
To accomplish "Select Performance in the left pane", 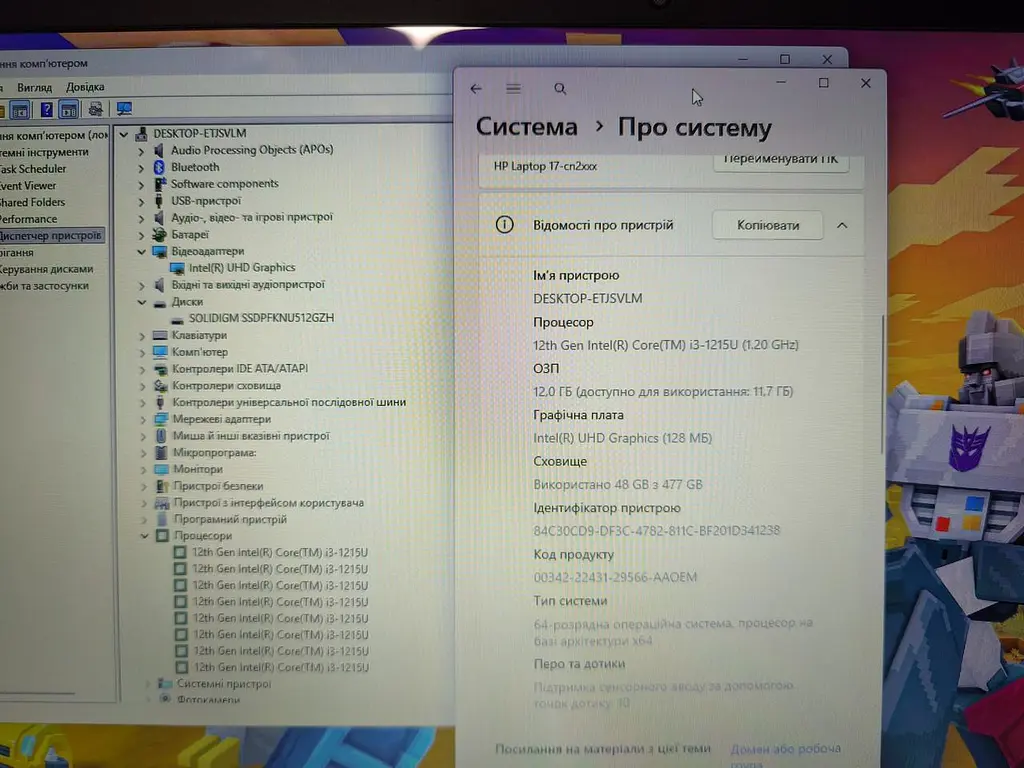I will (x=28, y=219).
